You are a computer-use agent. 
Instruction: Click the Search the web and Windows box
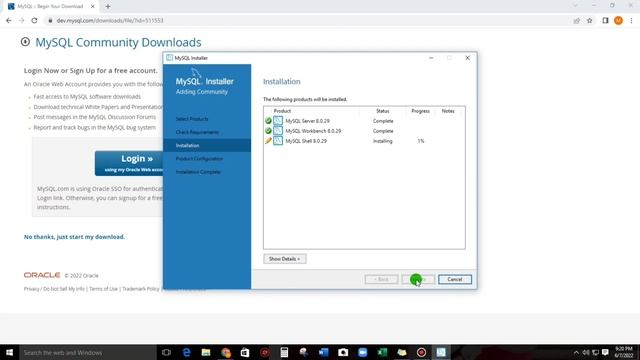(x=88, y=352)
